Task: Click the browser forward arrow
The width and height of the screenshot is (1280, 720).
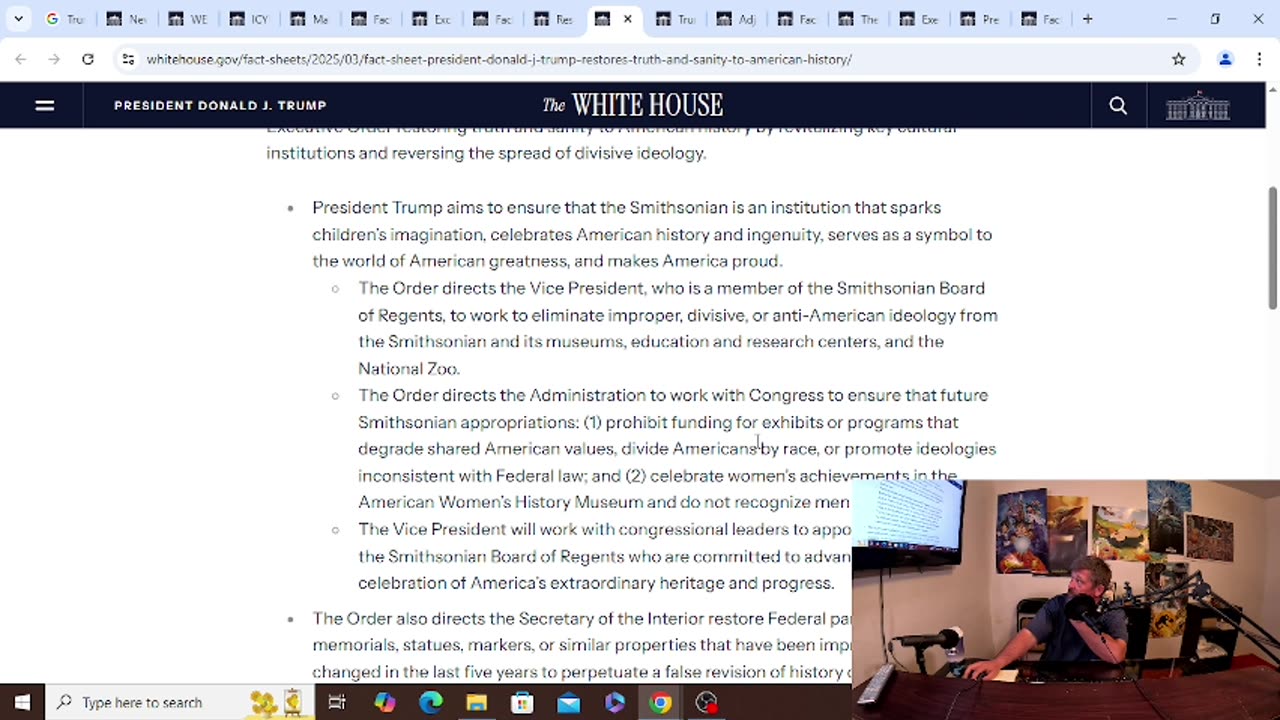Action: click(x=54, y=59)
